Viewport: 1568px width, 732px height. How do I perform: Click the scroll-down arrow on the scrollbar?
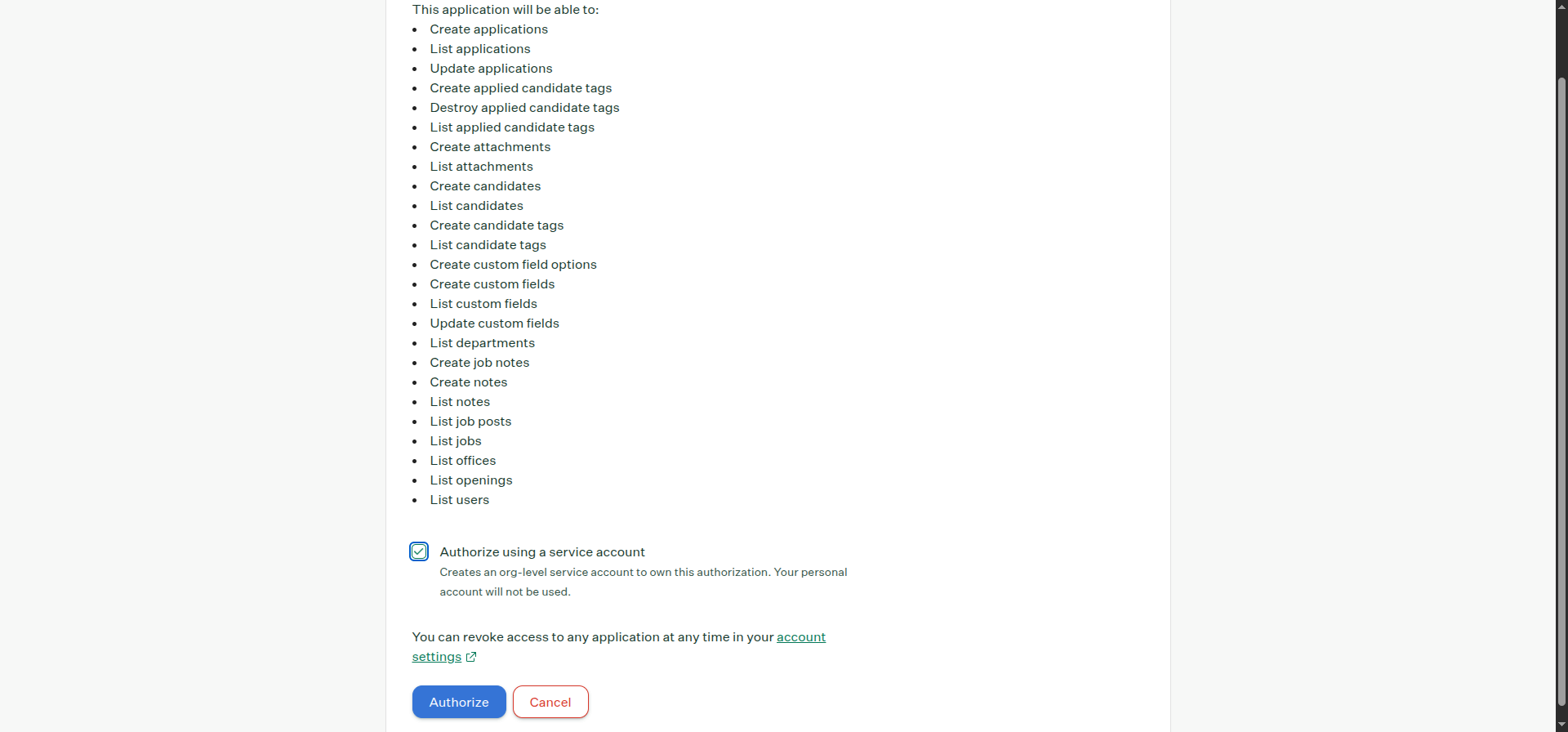1561,725
